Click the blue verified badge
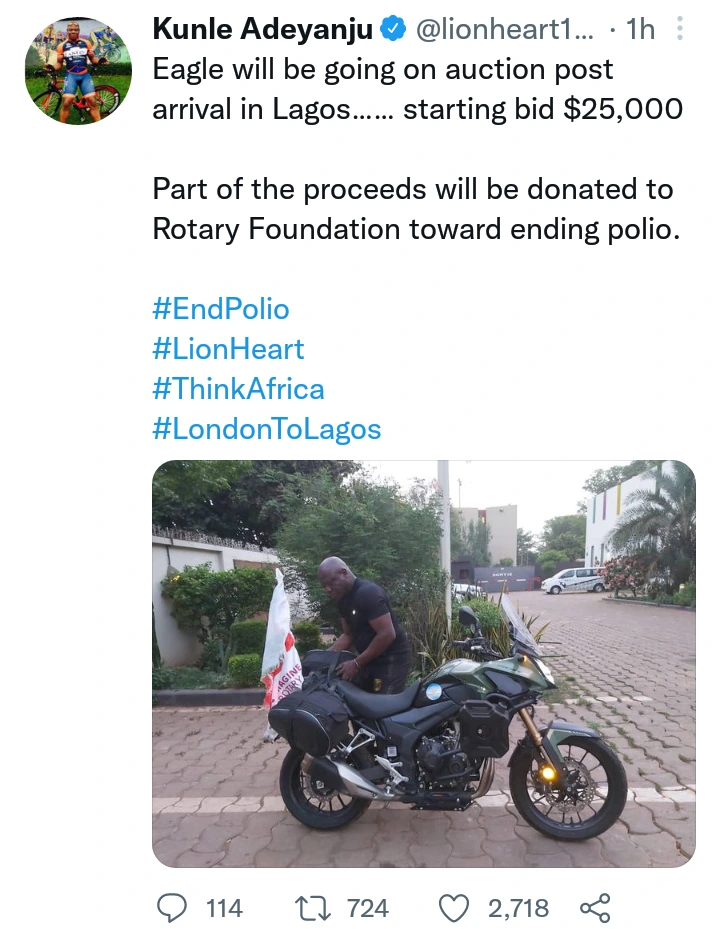The width and height of the screenshot is (720, 929). [x=393, y=30]
